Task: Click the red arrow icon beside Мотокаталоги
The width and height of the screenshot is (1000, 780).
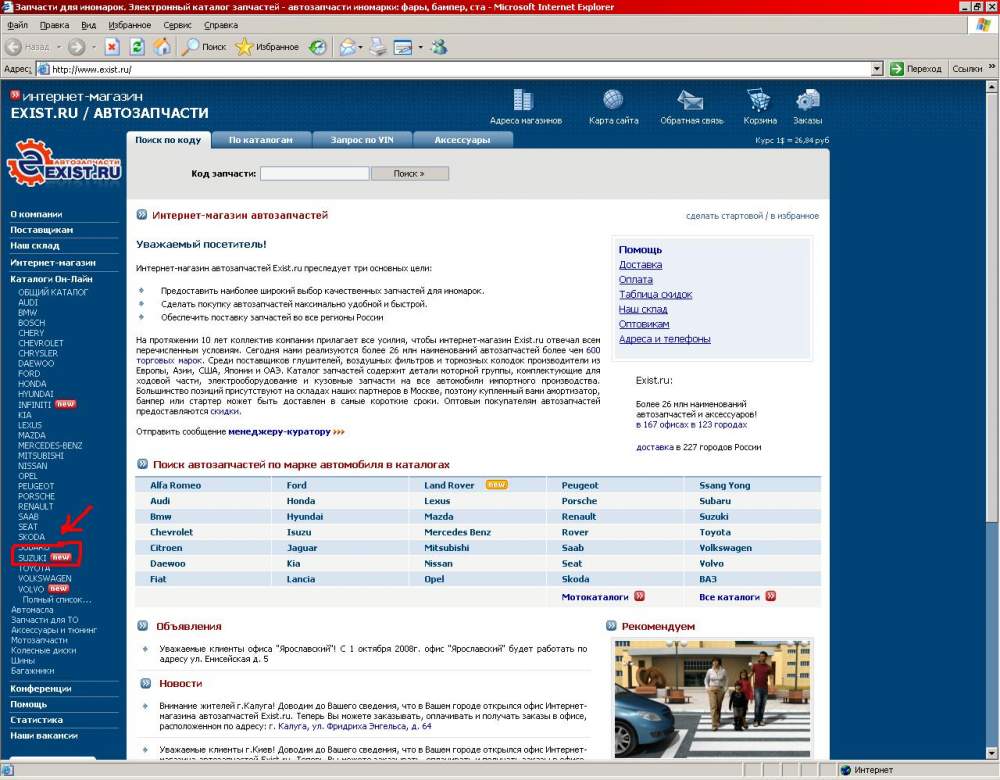Action: pyautogui.click(x=639, y=596)
